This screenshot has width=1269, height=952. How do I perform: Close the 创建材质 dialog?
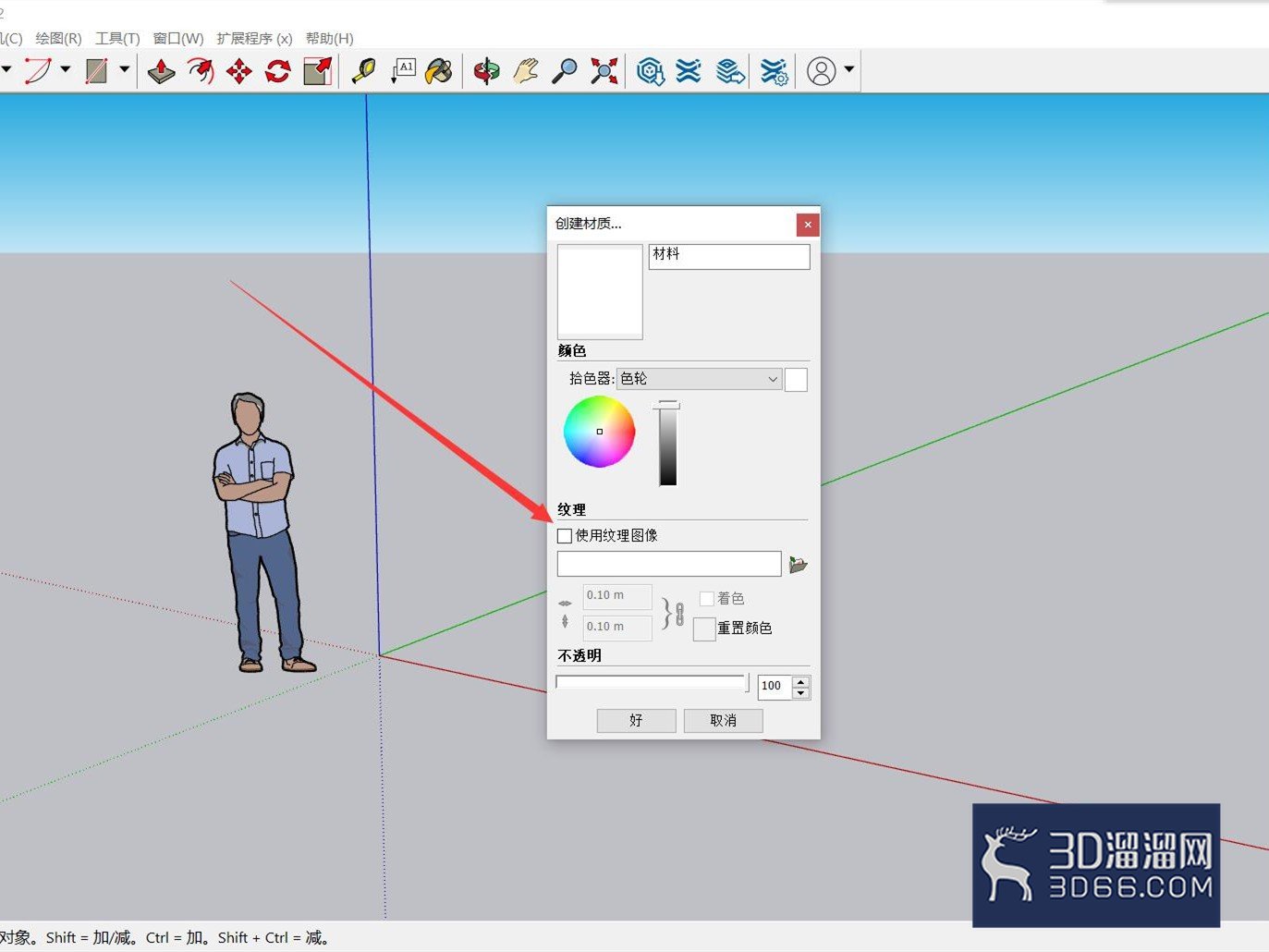808,224
